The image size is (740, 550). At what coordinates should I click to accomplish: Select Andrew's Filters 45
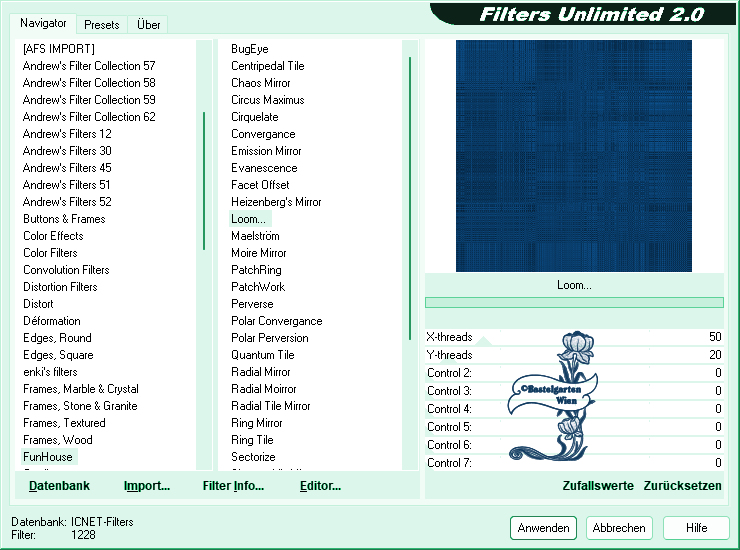point(67,168)
